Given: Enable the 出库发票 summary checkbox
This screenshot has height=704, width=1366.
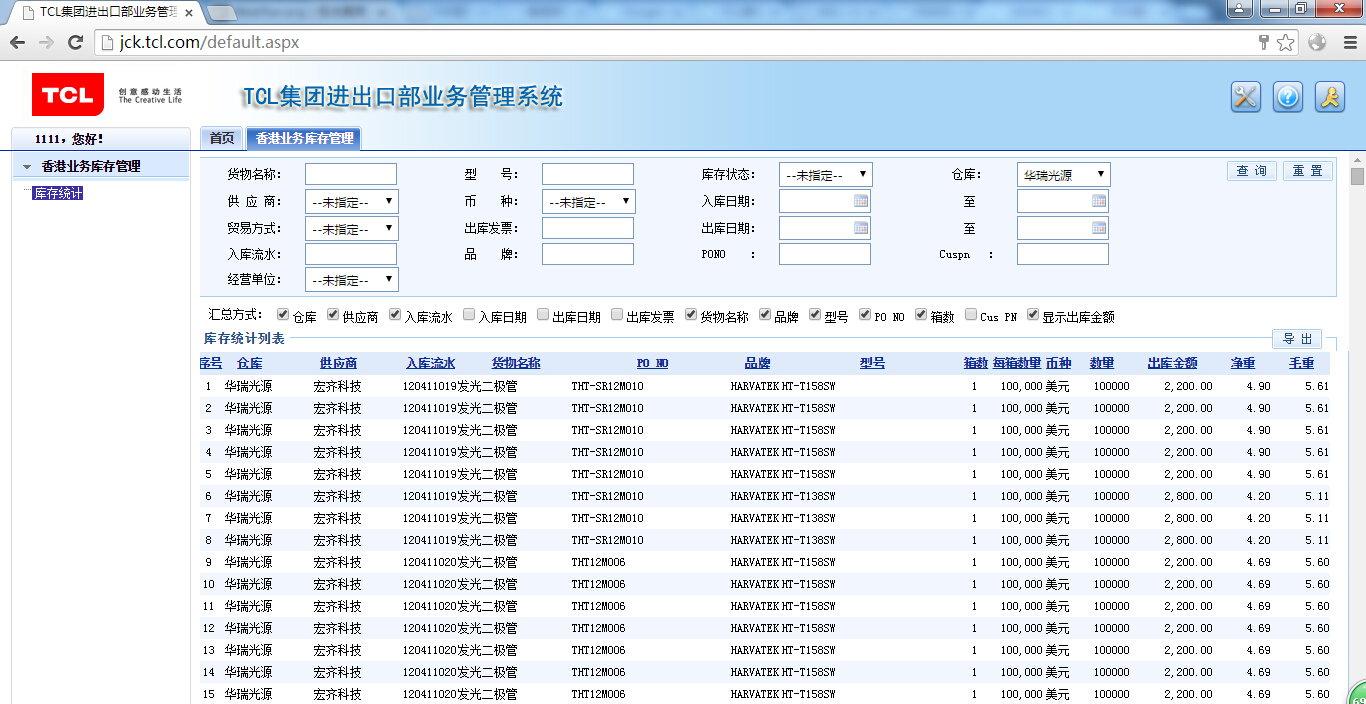Looking at the screenshot, I should click(617, 315).
